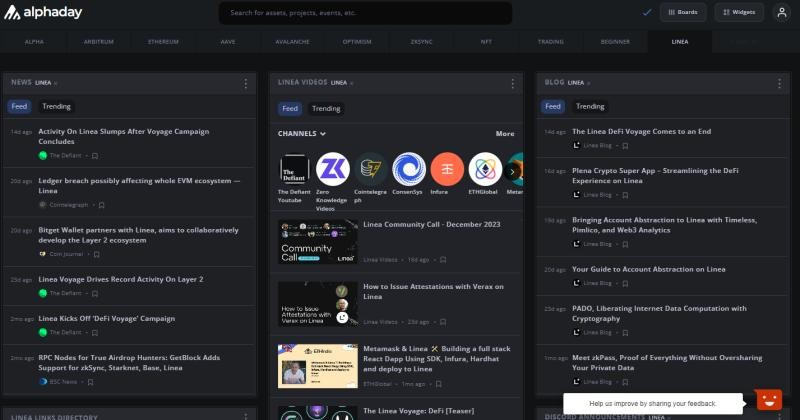Select Cointelegraph channel icon

(x=371, y=169)
